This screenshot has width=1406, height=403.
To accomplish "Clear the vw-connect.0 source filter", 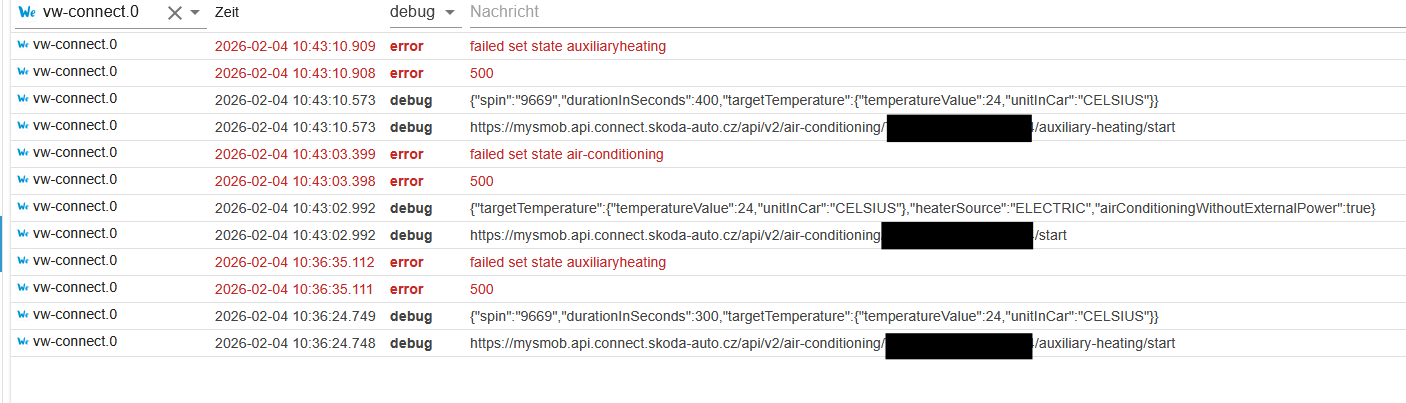I will tap(174, 13).
